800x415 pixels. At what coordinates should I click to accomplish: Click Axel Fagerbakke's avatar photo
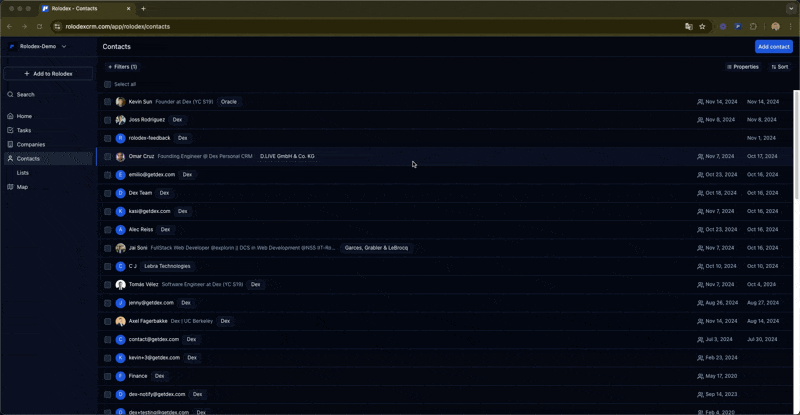click(x=120, y=321)
